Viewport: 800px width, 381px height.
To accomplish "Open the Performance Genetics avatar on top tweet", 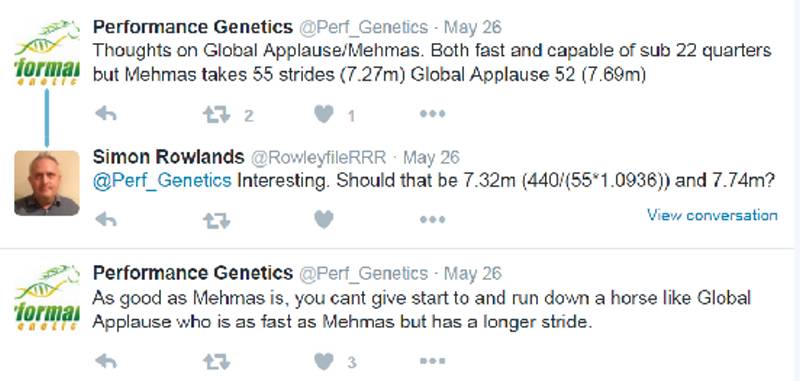I will 47,51.
